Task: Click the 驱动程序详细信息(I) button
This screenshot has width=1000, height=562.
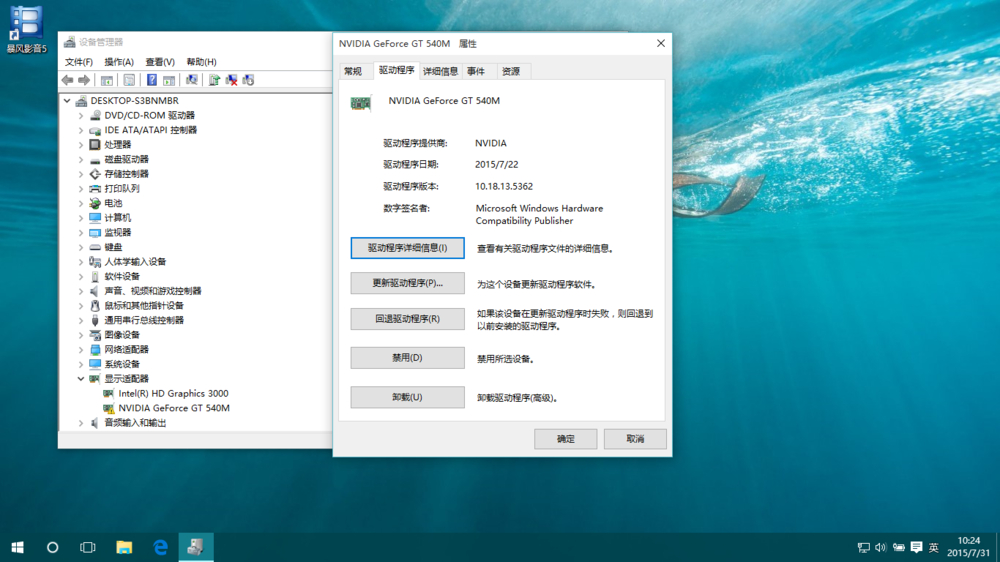Action: pyautogui.click(x=408, y=248)
